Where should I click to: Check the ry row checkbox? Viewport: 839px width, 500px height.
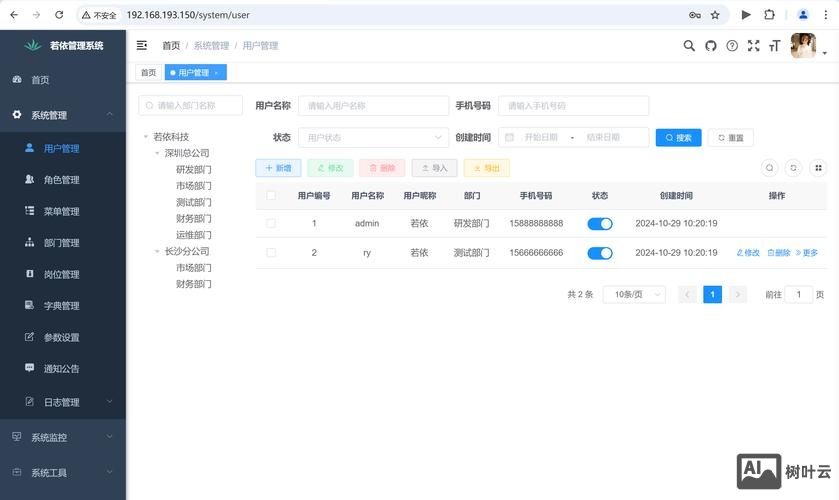pos(271,253)
